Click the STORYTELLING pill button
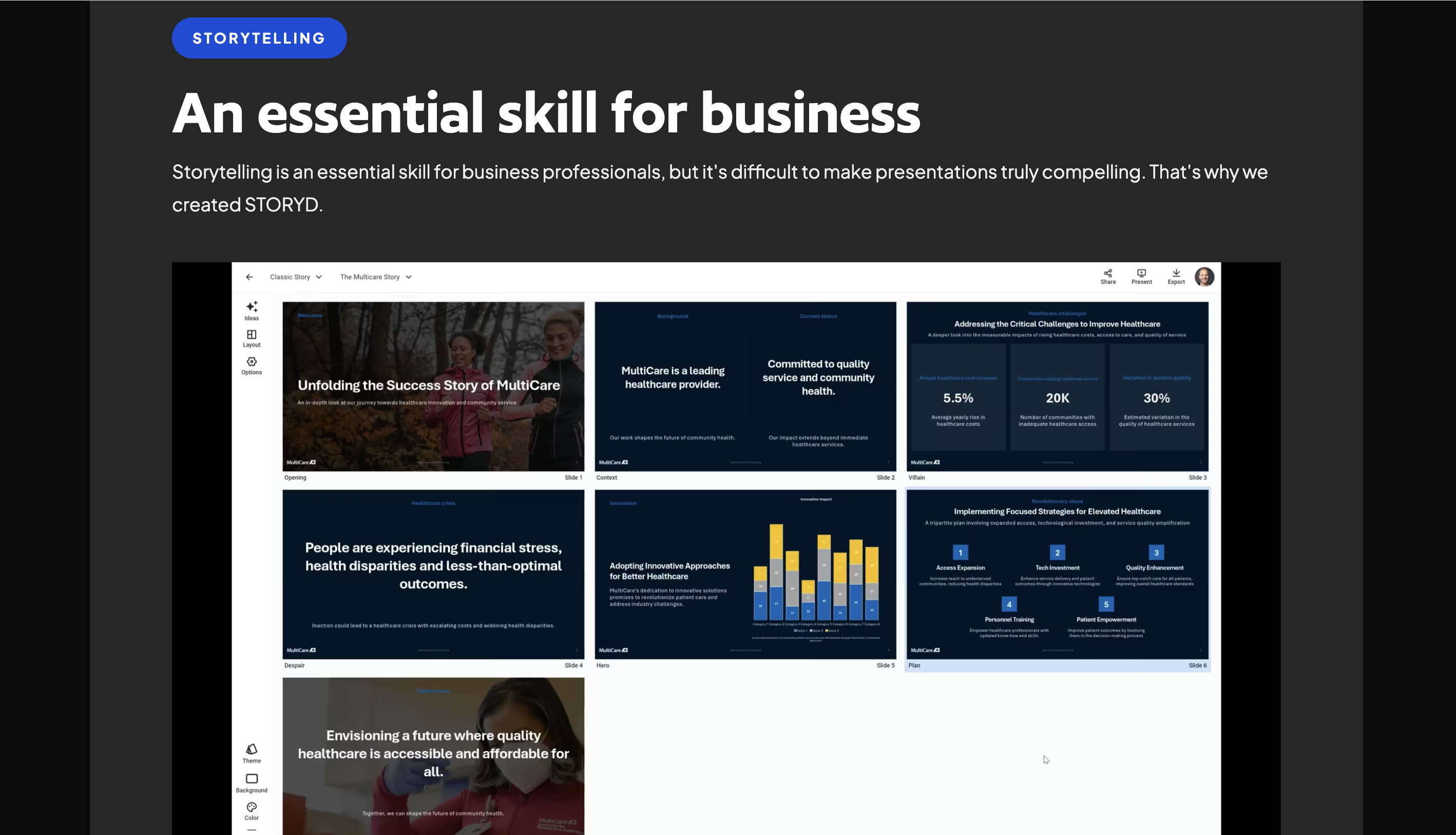1456x835 pixels. click(x=259, y=38)
